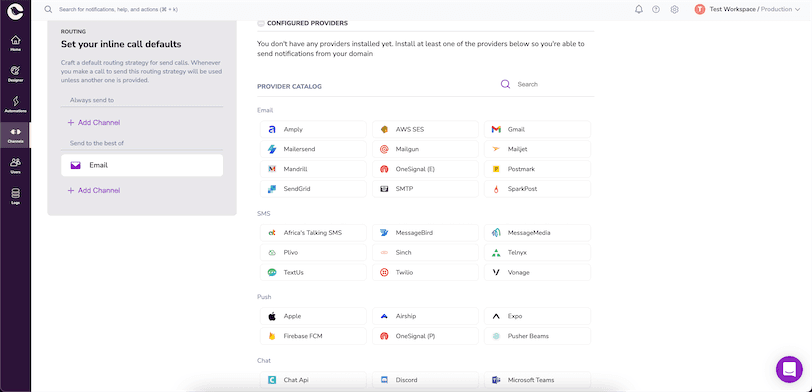812x392 pixels.
Task: Select the Airship push provider
Action: pyautogui.click(x=426, y=316)
